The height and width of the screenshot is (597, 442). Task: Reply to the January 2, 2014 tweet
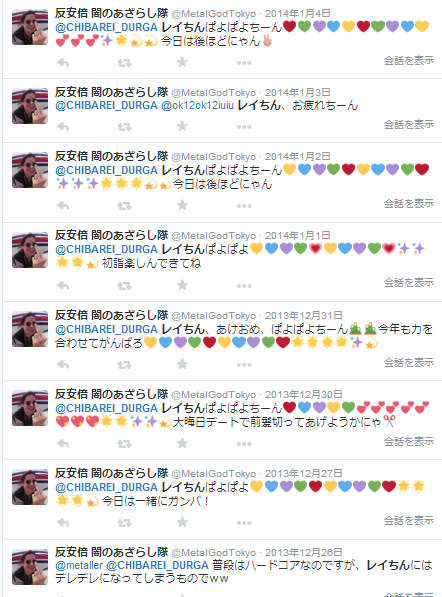coord(63,206)
